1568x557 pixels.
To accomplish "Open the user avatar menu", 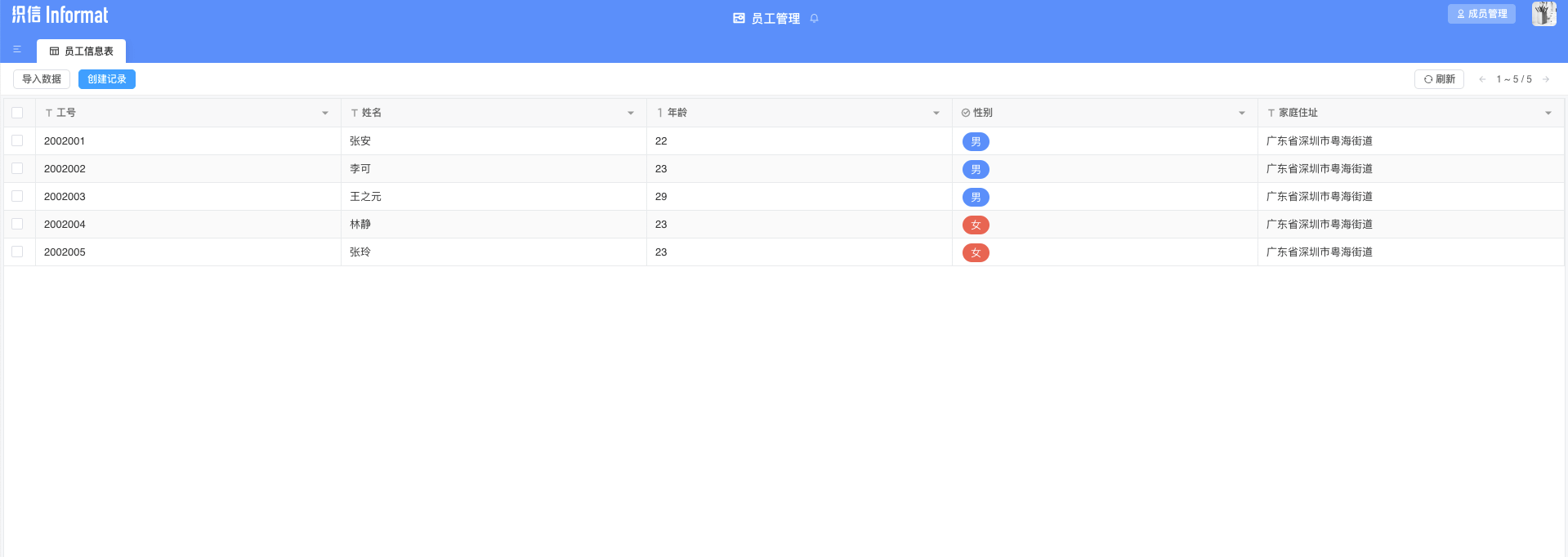I will pyautogui.click(x=1543, y=14).
